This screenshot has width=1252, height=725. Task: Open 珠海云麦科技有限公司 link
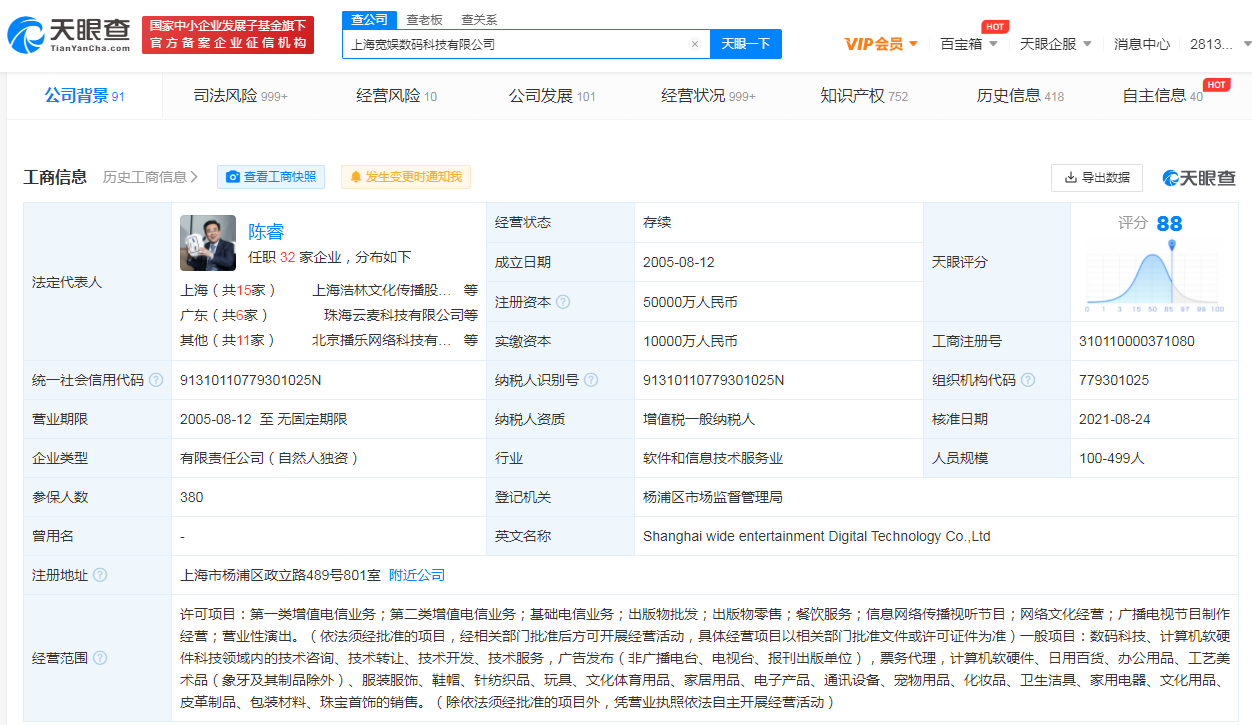[x=393, y=315]
